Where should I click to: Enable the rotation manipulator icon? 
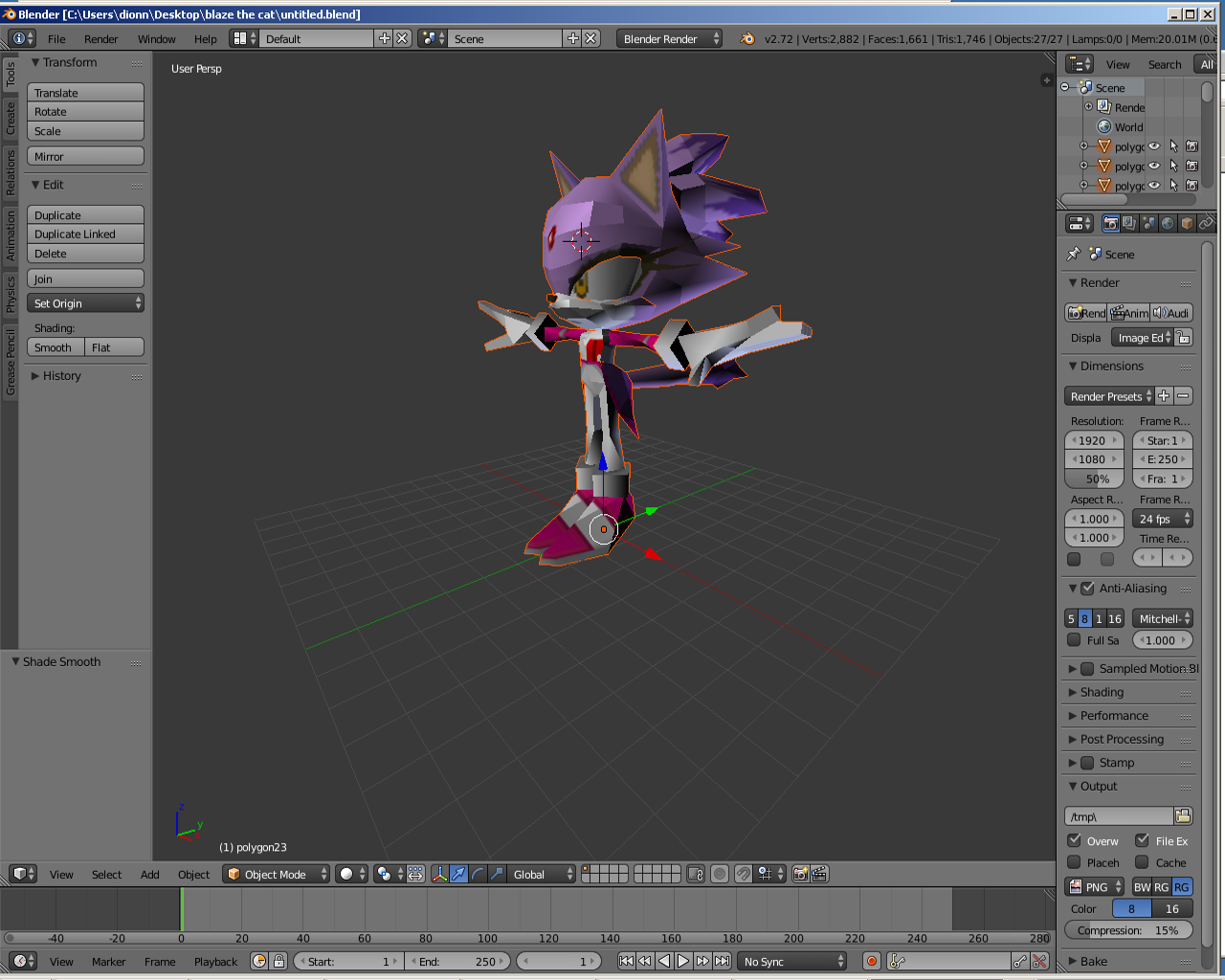[478, 873]
